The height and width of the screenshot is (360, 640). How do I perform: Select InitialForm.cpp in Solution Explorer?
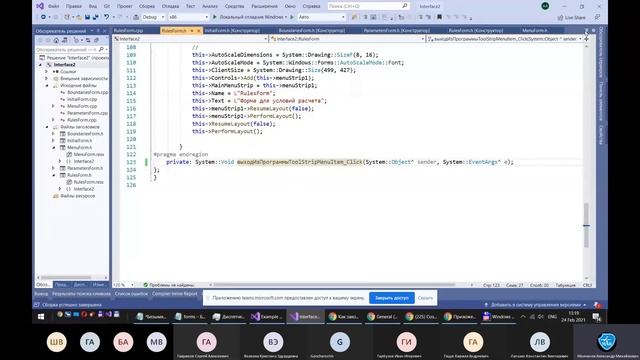pos(82,99)
